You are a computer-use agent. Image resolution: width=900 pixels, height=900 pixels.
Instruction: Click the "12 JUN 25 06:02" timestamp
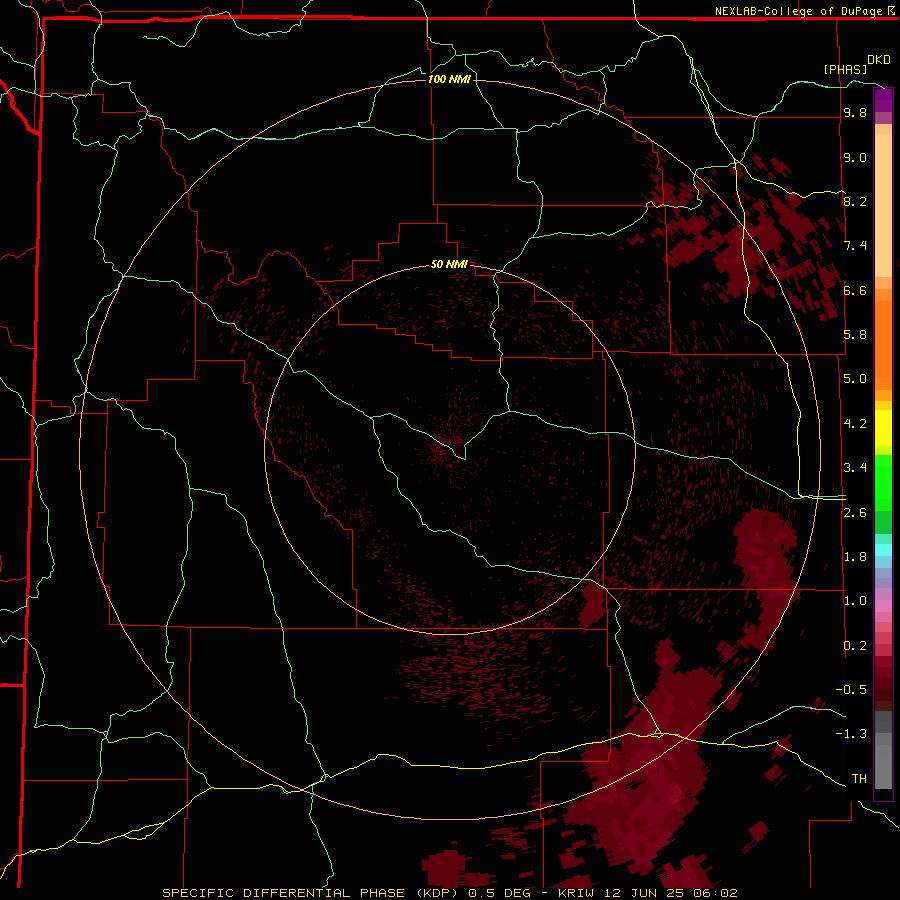tap(669, 893)
